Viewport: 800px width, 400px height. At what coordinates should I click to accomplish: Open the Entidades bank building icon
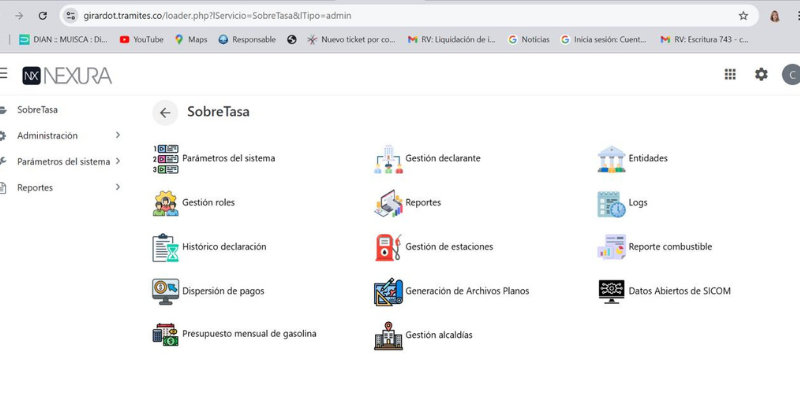[x=611, y=158]
